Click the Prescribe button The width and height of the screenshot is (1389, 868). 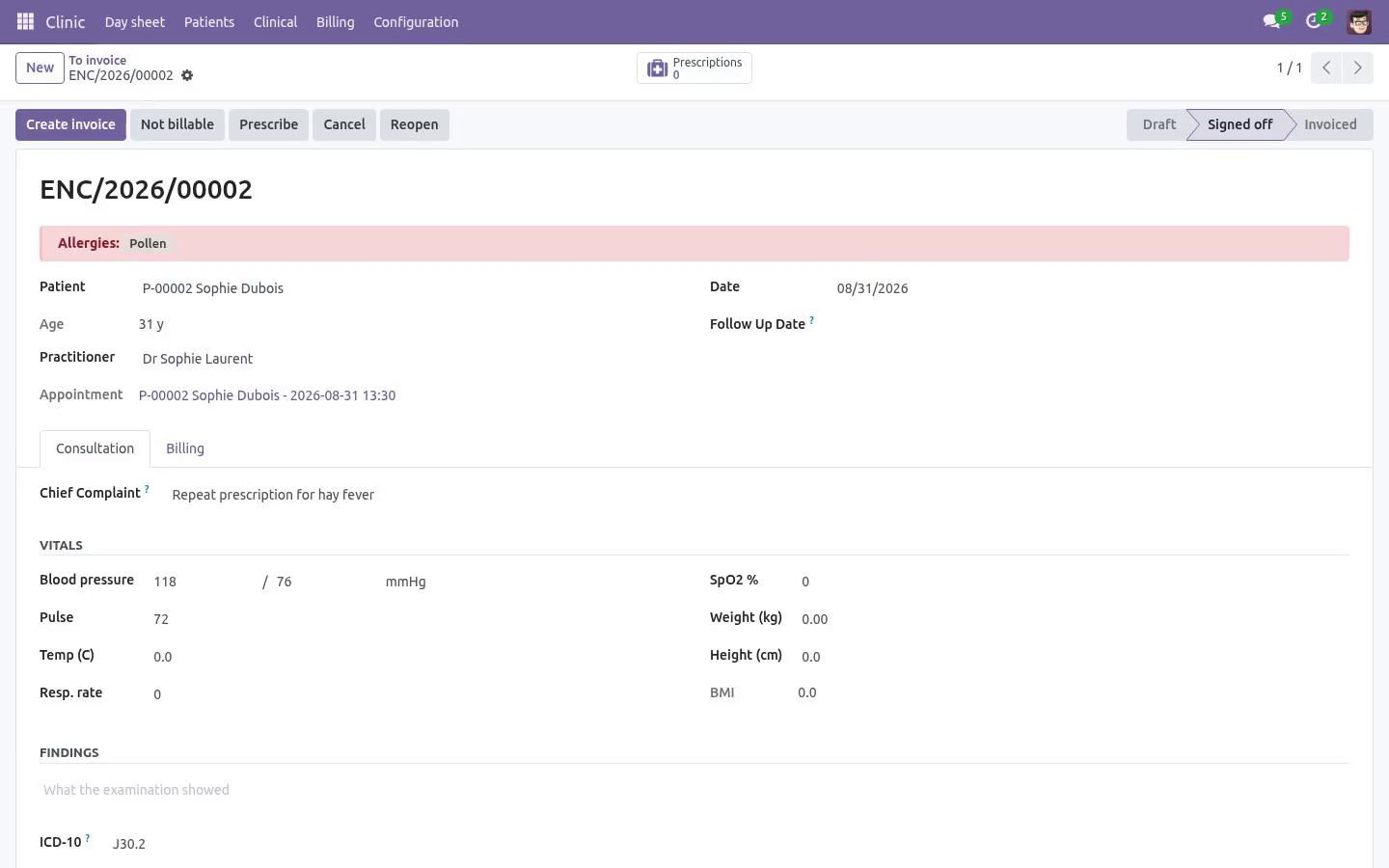click(268, 124)
